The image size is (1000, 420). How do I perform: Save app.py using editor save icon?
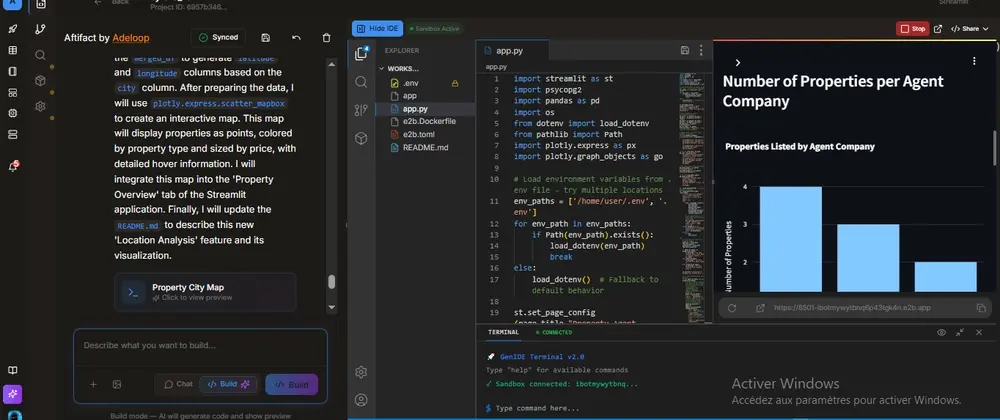pos(685,50)
